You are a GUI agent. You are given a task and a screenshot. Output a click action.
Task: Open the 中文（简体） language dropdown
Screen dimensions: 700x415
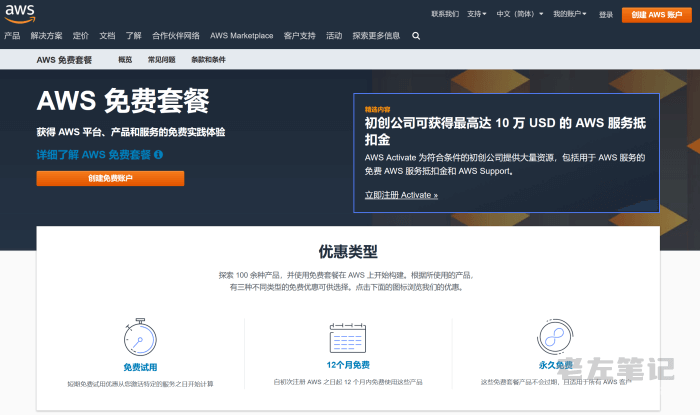(x=520, y=14)
